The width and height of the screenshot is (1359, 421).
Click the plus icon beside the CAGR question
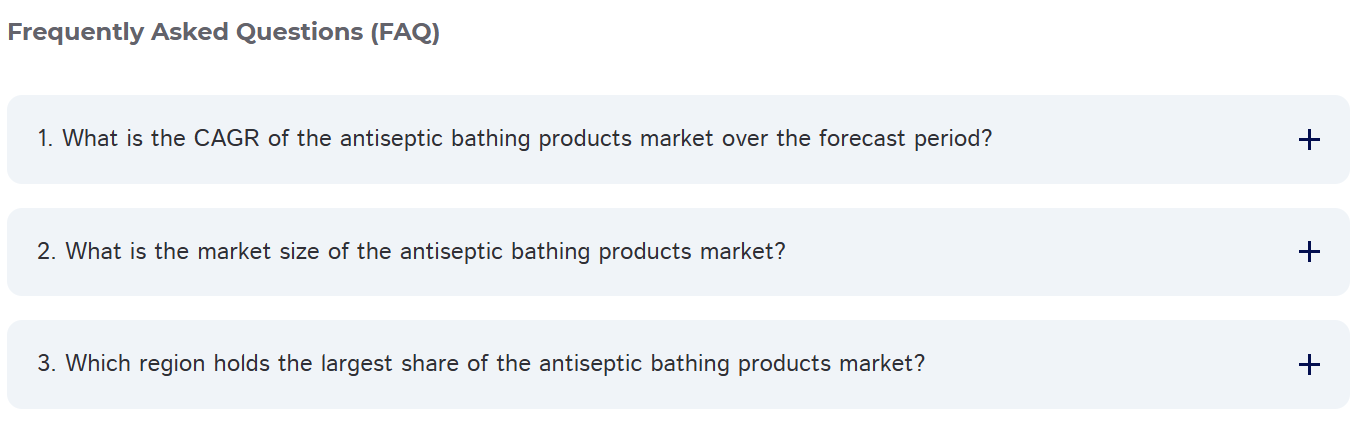(1308, 140)
